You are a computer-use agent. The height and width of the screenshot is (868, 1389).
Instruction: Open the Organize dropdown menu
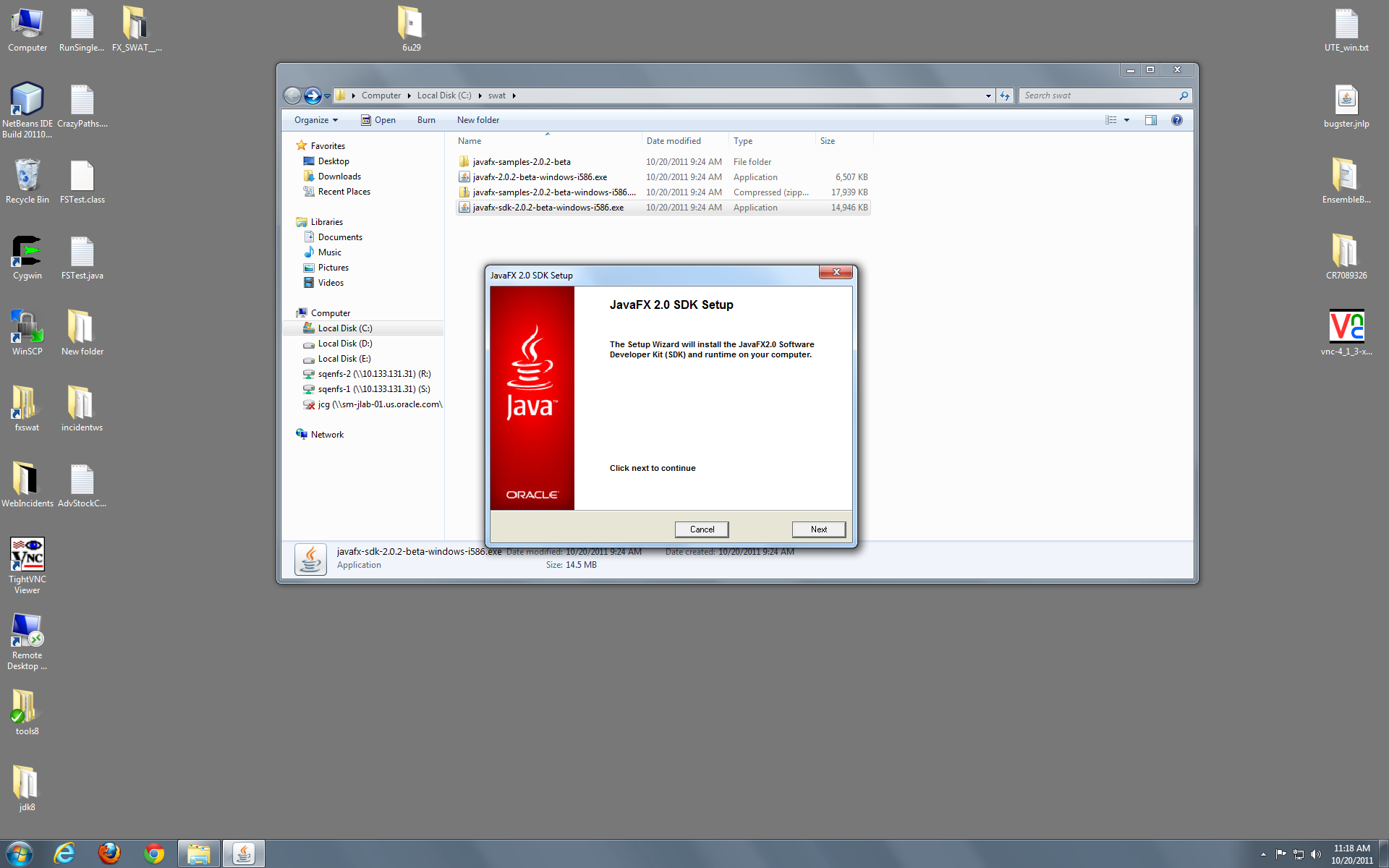tap(316, 120)
